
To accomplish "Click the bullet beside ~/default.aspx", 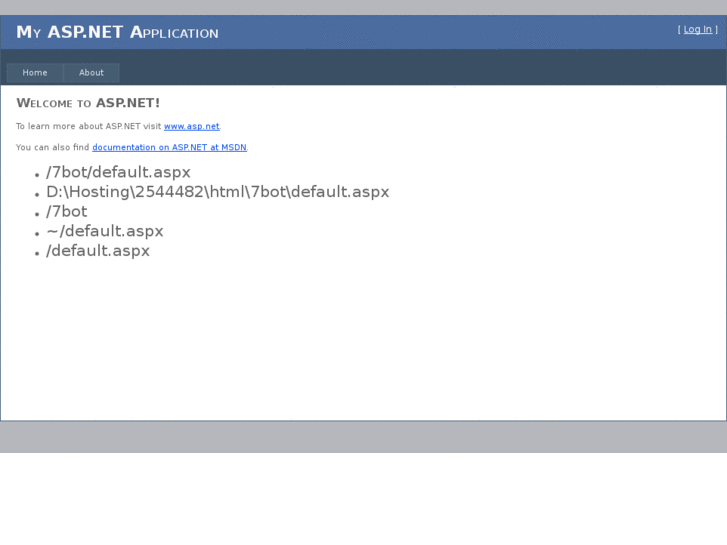I will (x=37, y=234).
